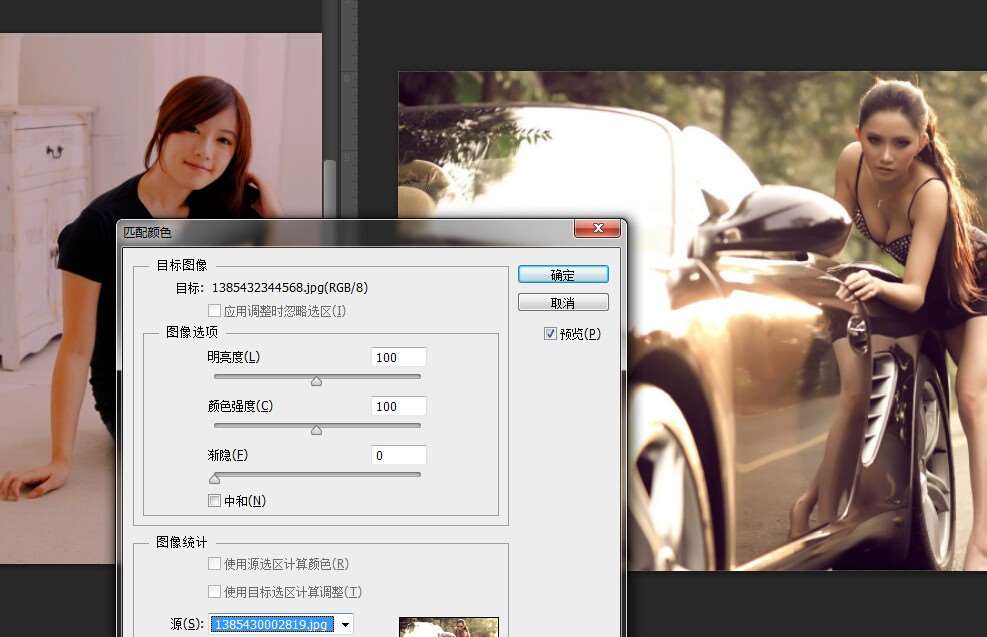Check 使用目标选区计算调整 option
Image resolution: width=987 pixels, height=637 pixels.
tap(214, 592)
